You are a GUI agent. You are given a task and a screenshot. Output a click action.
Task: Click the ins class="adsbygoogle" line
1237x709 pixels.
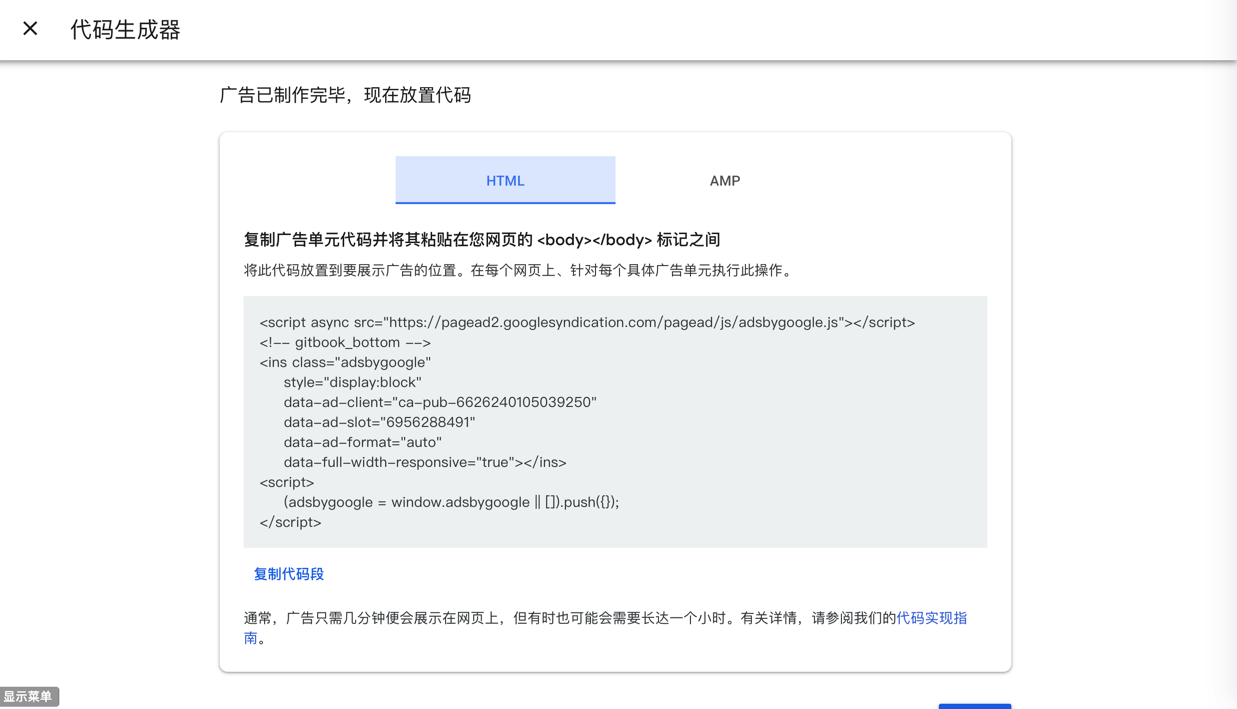[x=345, y=362]
